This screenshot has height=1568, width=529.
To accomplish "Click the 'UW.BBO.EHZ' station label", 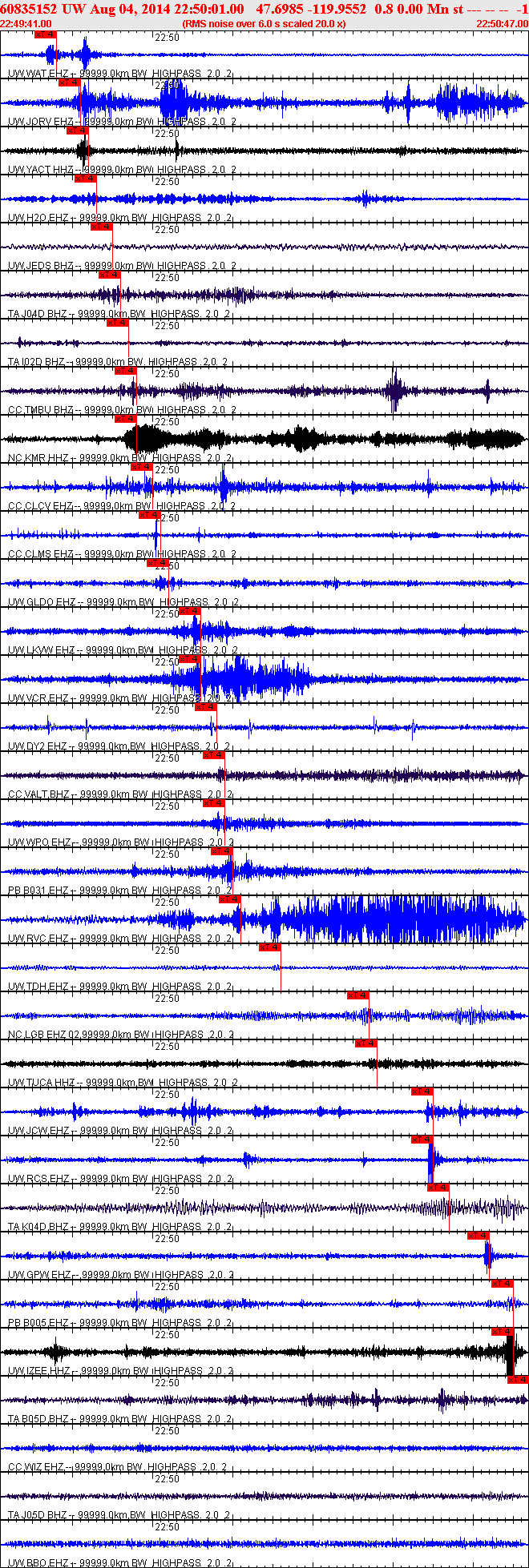I will [38, 1563].
